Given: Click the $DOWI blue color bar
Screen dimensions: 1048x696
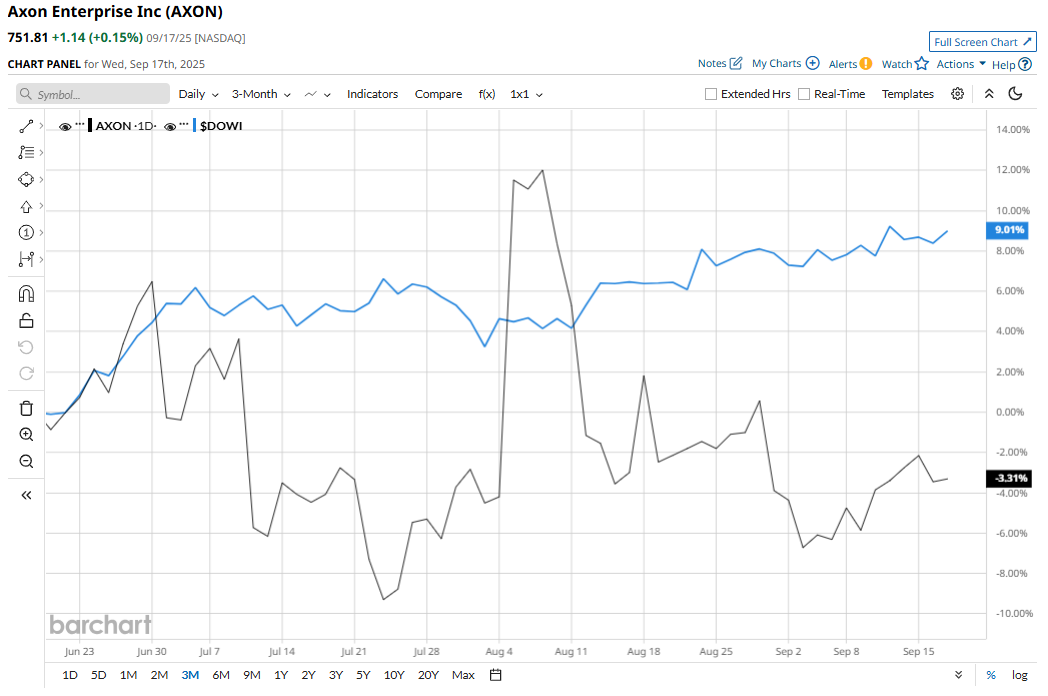Looking at the screenshot, I should (x=194, y=126).
